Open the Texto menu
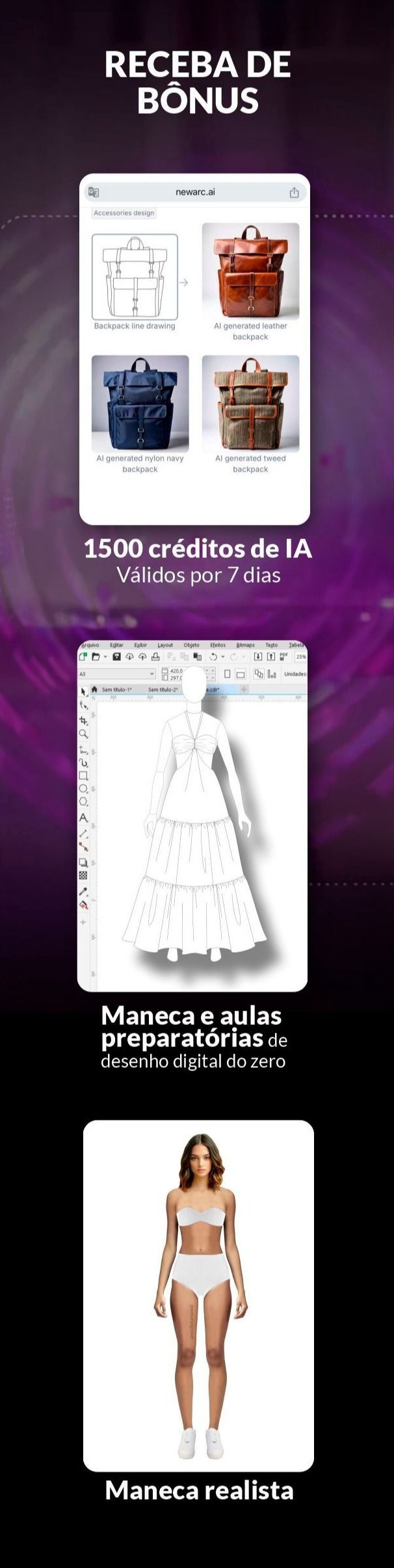This screenshot has height=1568, width=394. (271, 645)
